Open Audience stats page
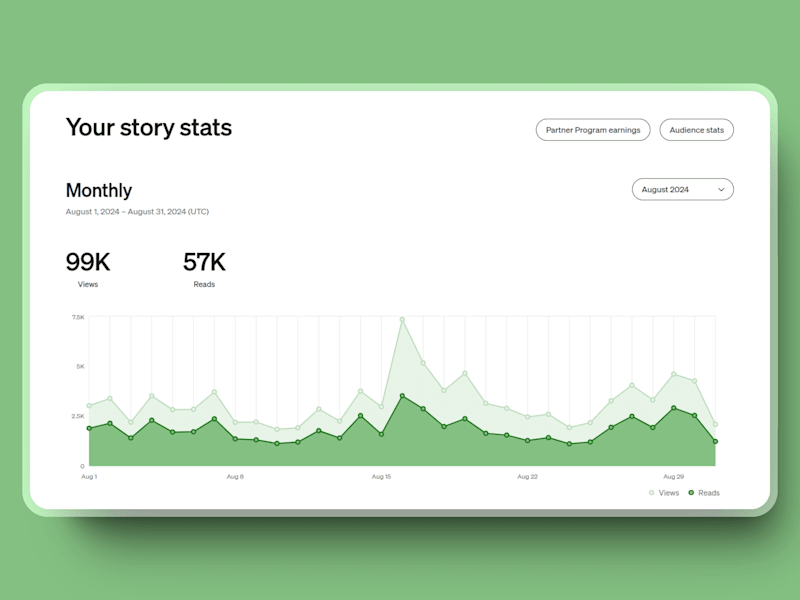This screenshot has width=800, height=600. tap(696, 130)
